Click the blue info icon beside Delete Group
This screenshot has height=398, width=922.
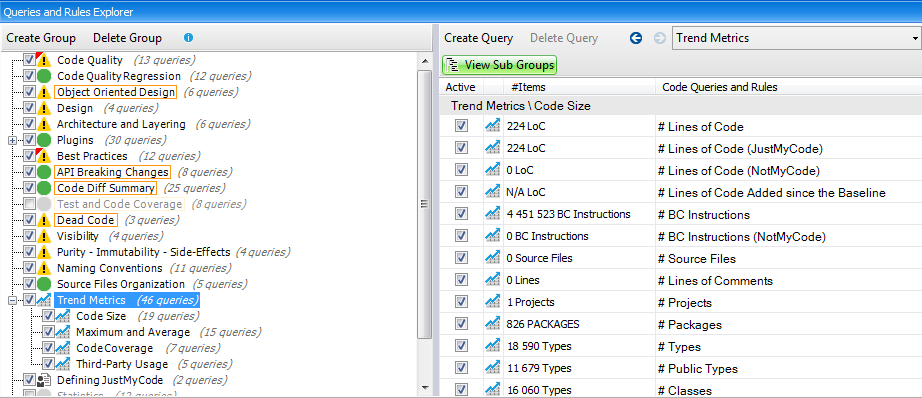click(188, 38)
